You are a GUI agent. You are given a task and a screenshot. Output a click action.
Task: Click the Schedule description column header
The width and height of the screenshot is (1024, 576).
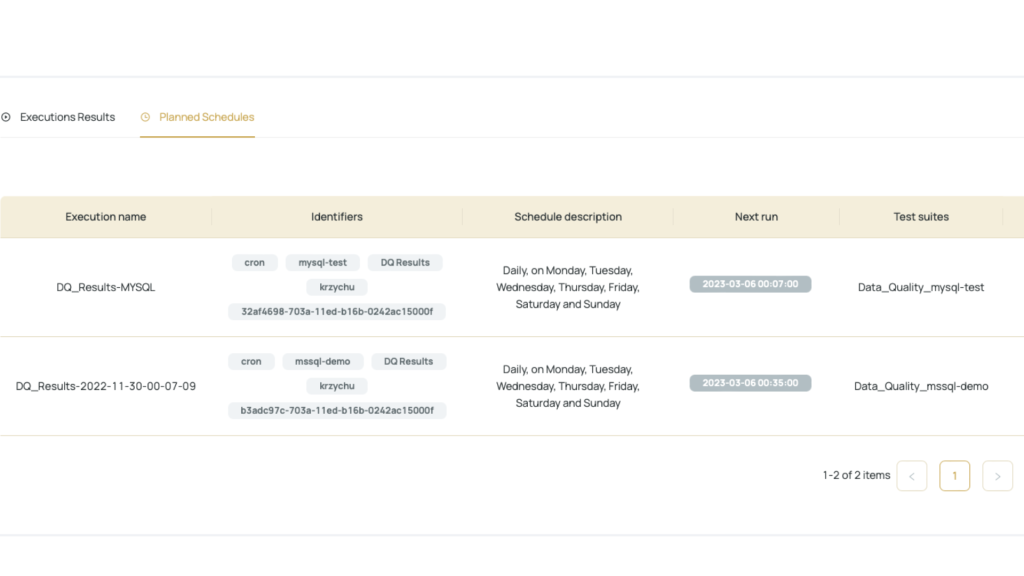pyautogui.click(x=568, y=217)
